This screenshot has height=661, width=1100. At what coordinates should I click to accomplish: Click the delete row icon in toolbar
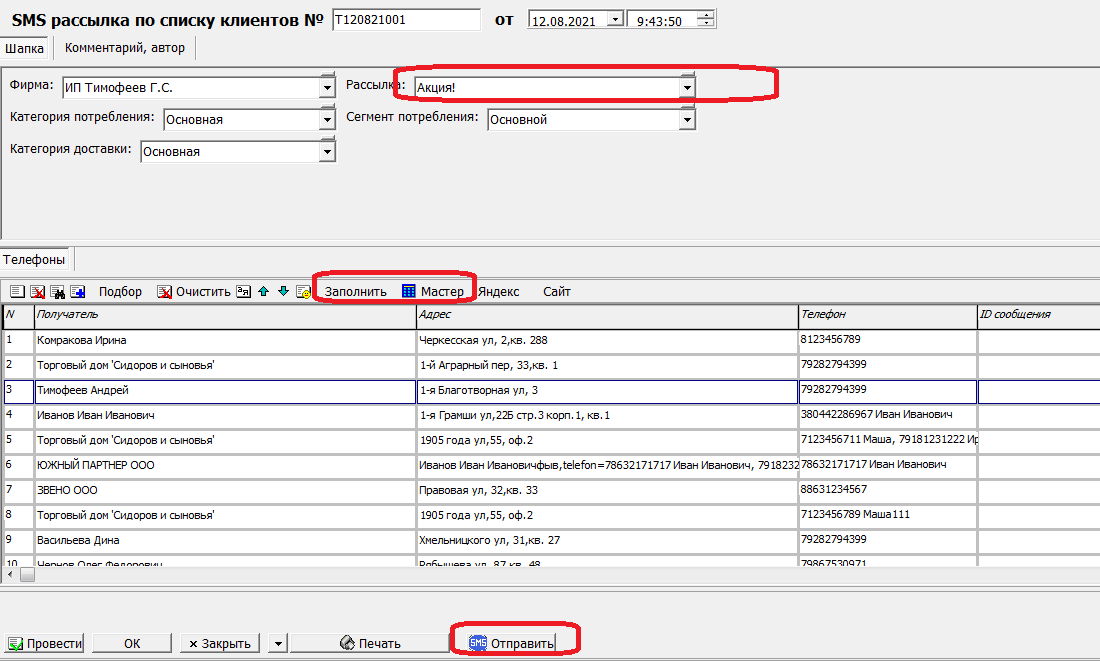(x=37, y=292)
